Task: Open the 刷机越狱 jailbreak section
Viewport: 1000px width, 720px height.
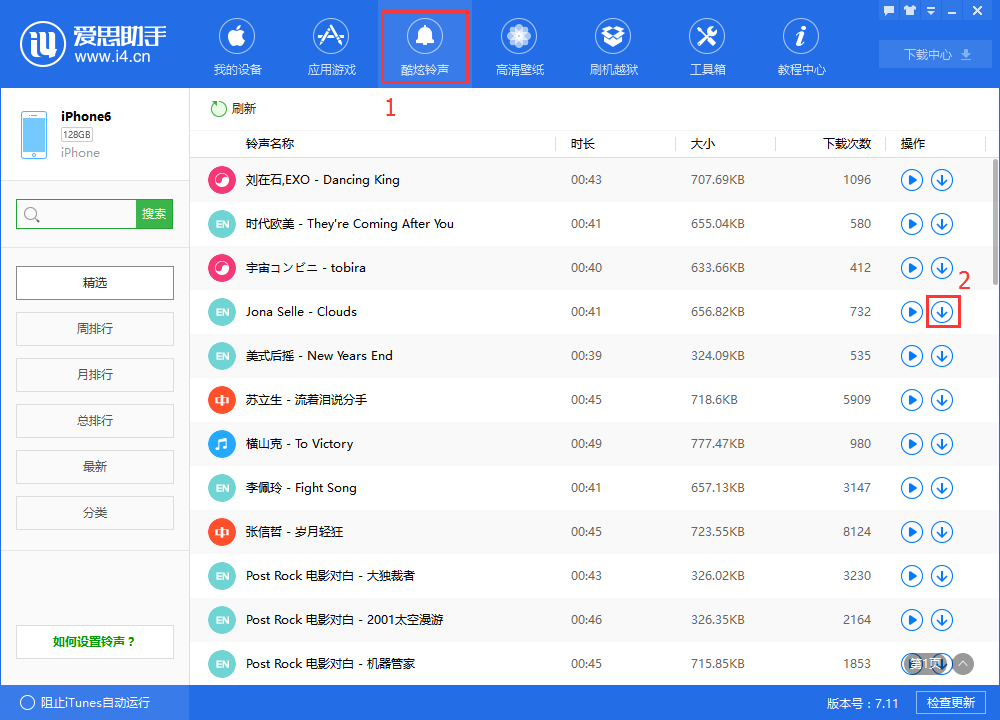Action: click(x=613, y=45)
